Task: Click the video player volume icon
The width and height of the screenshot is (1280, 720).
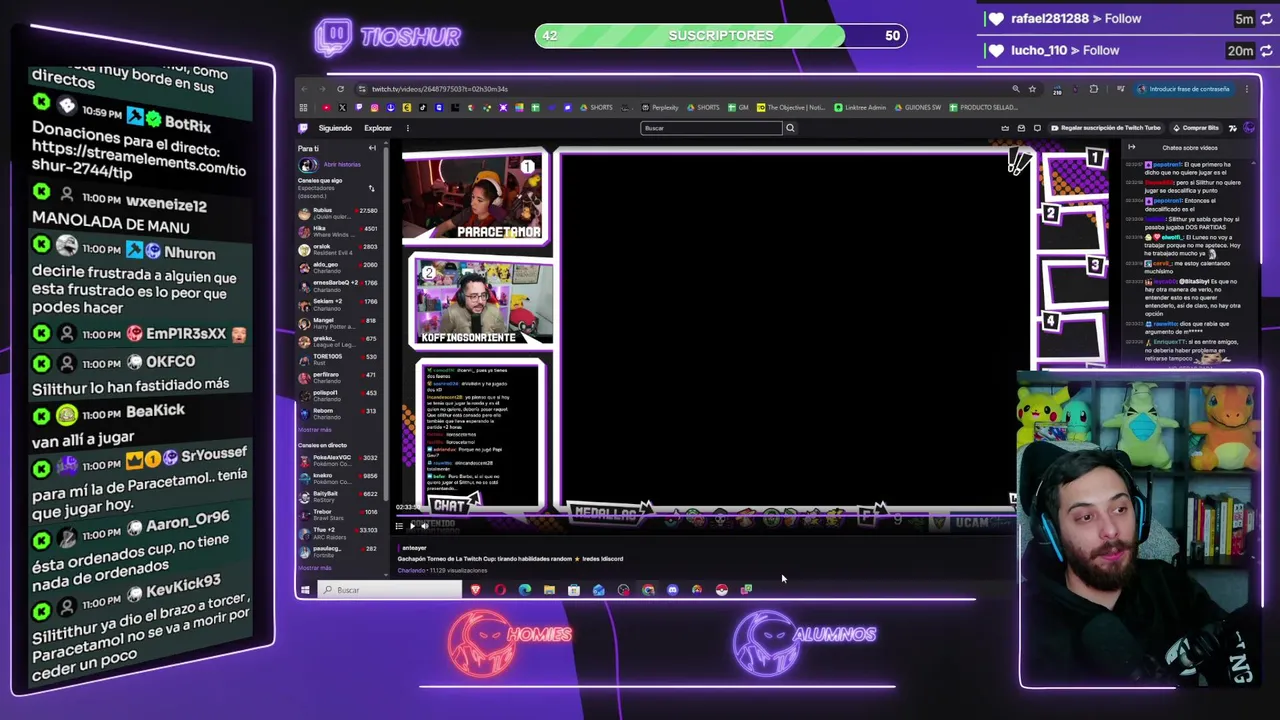Action: tap(425, 526)
